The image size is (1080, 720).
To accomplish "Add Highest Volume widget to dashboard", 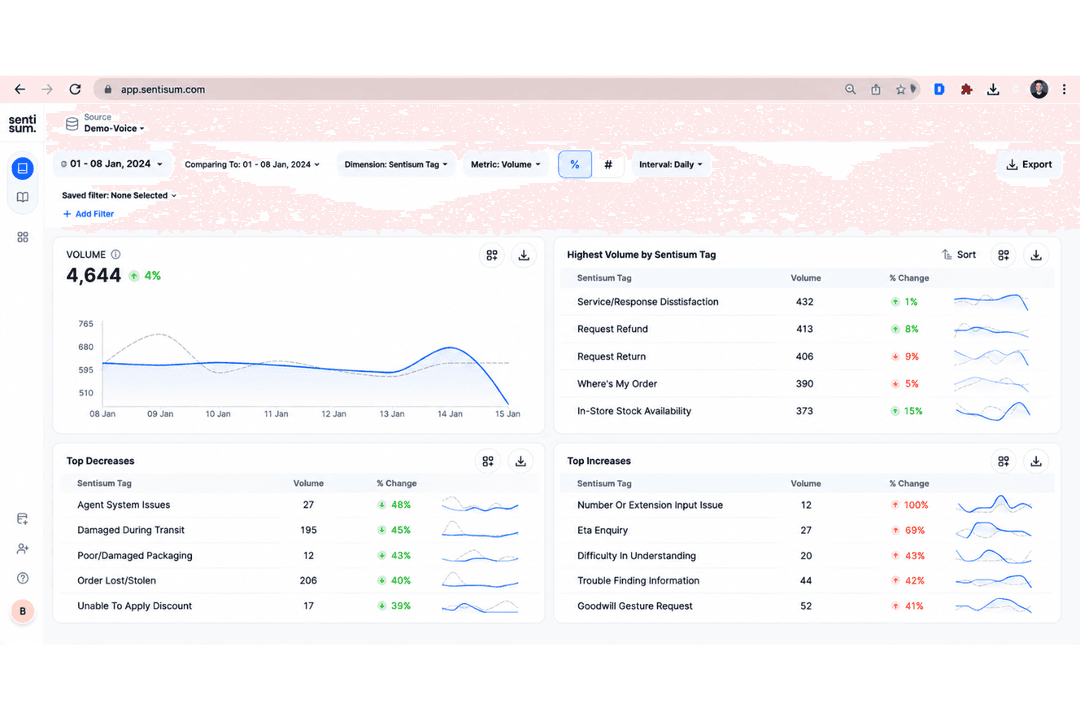I will (x=1004, y=256).
